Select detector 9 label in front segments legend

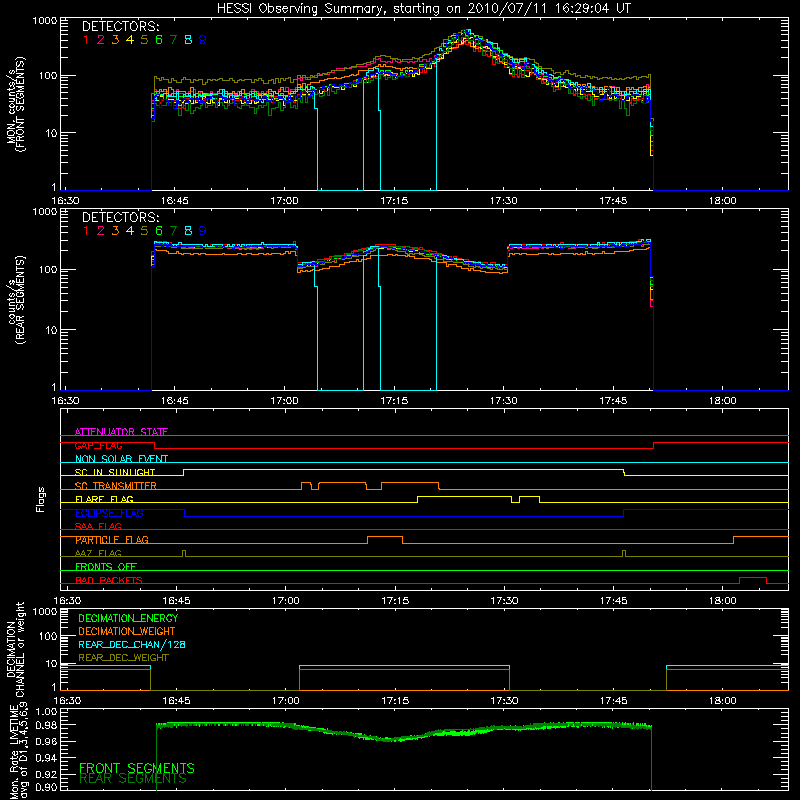[x=203, y=40]
